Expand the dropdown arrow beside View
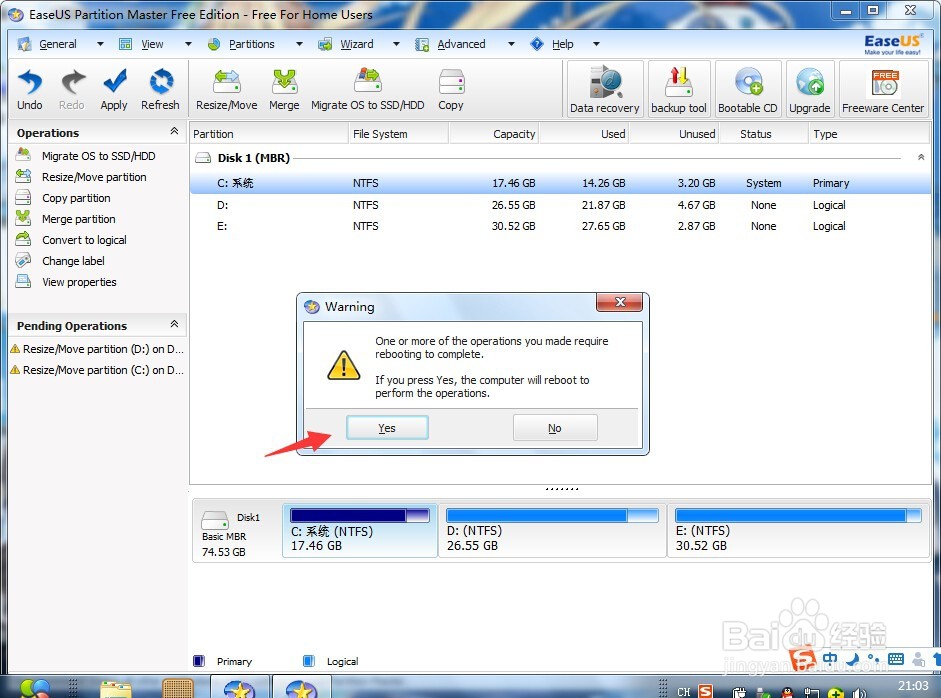Image resolution: width=941 pixels, height=698 pixels. click(188, 44)
